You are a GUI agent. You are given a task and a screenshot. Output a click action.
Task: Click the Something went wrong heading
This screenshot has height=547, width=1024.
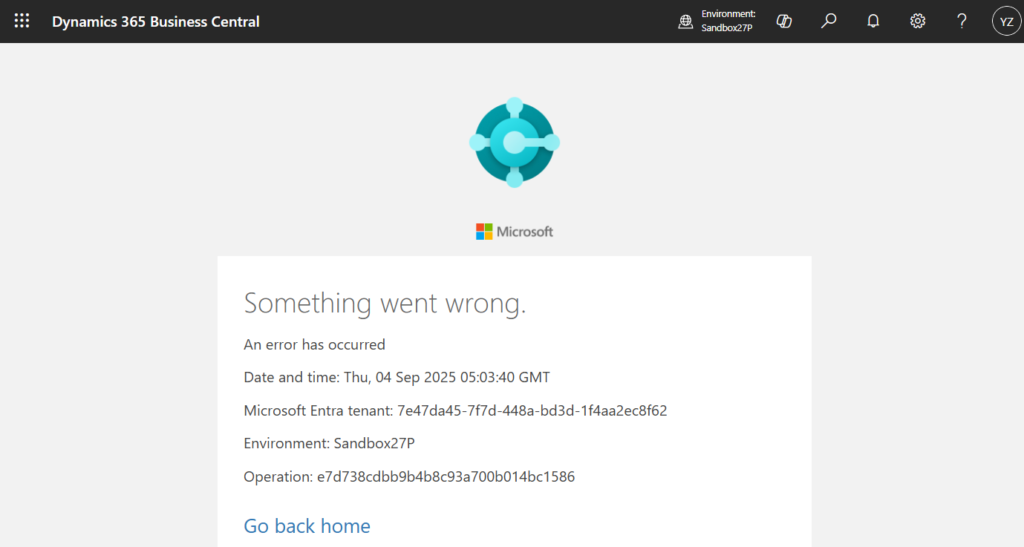click(385, 304)
